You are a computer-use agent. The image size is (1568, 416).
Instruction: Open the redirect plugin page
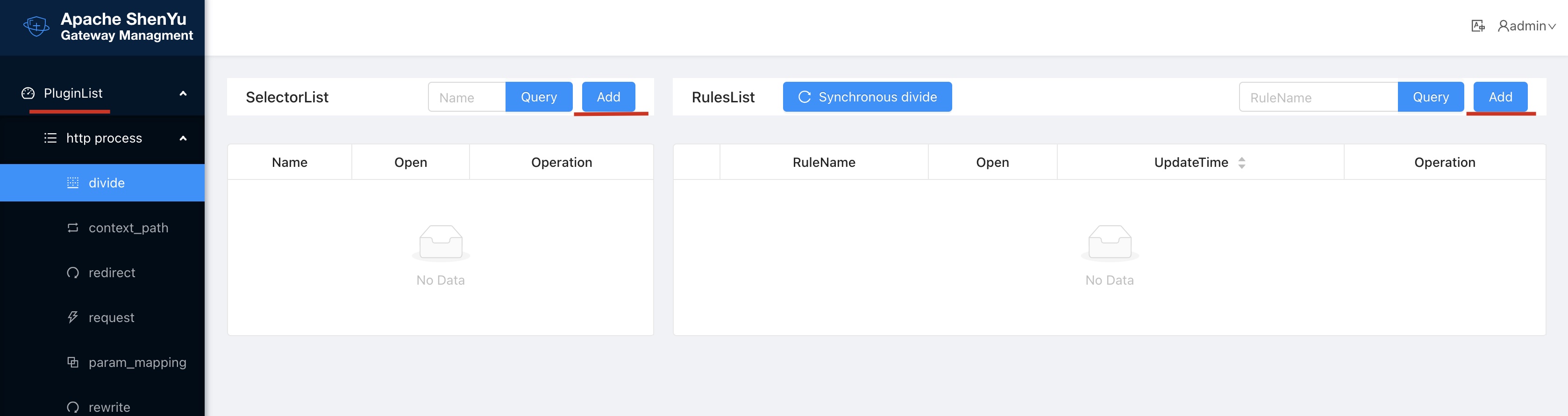pyautogui.click(x=112, y=273)
